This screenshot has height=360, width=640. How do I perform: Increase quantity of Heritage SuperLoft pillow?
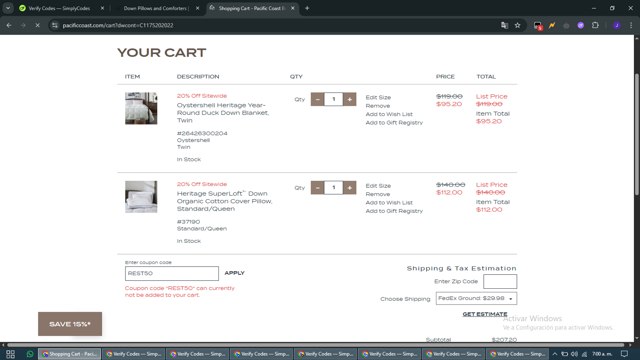coord(349,188)
